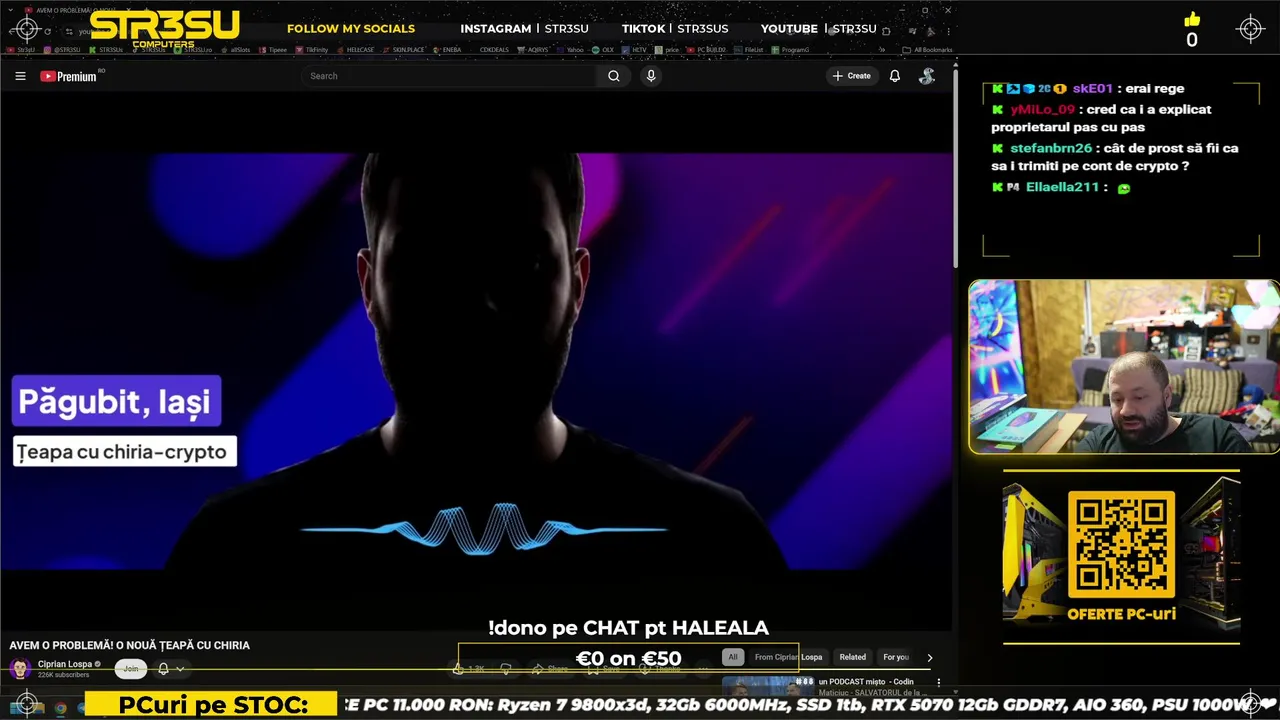Open the ENEBA bookmark
This screenshot has width=1280, height=720.
click(447, 49)
